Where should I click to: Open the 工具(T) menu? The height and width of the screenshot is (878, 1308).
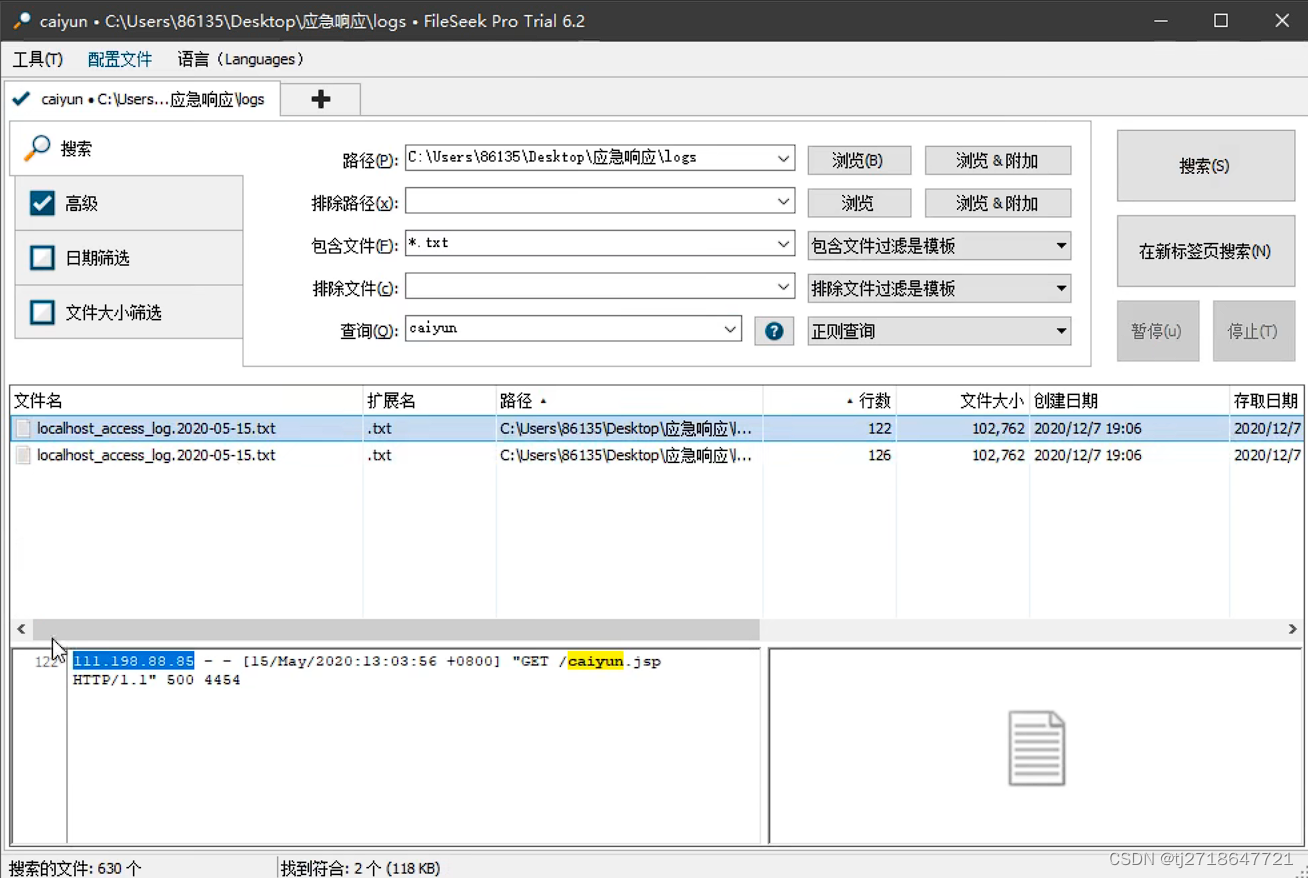coord(38,59)
